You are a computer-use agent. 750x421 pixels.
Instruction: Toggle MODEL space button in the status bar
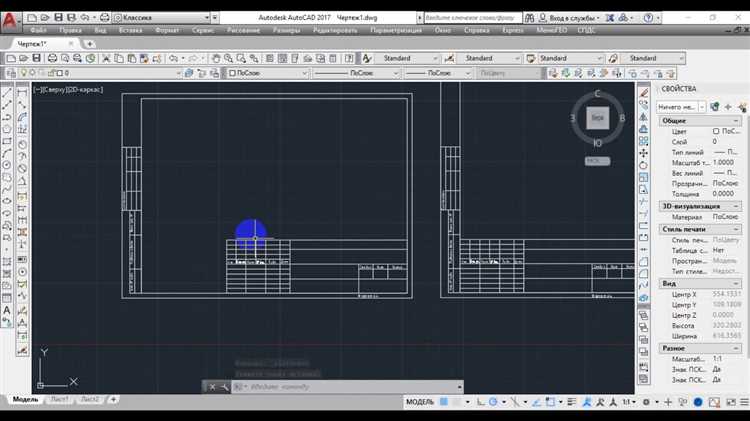pyautogui.click(x=419, y=401)
